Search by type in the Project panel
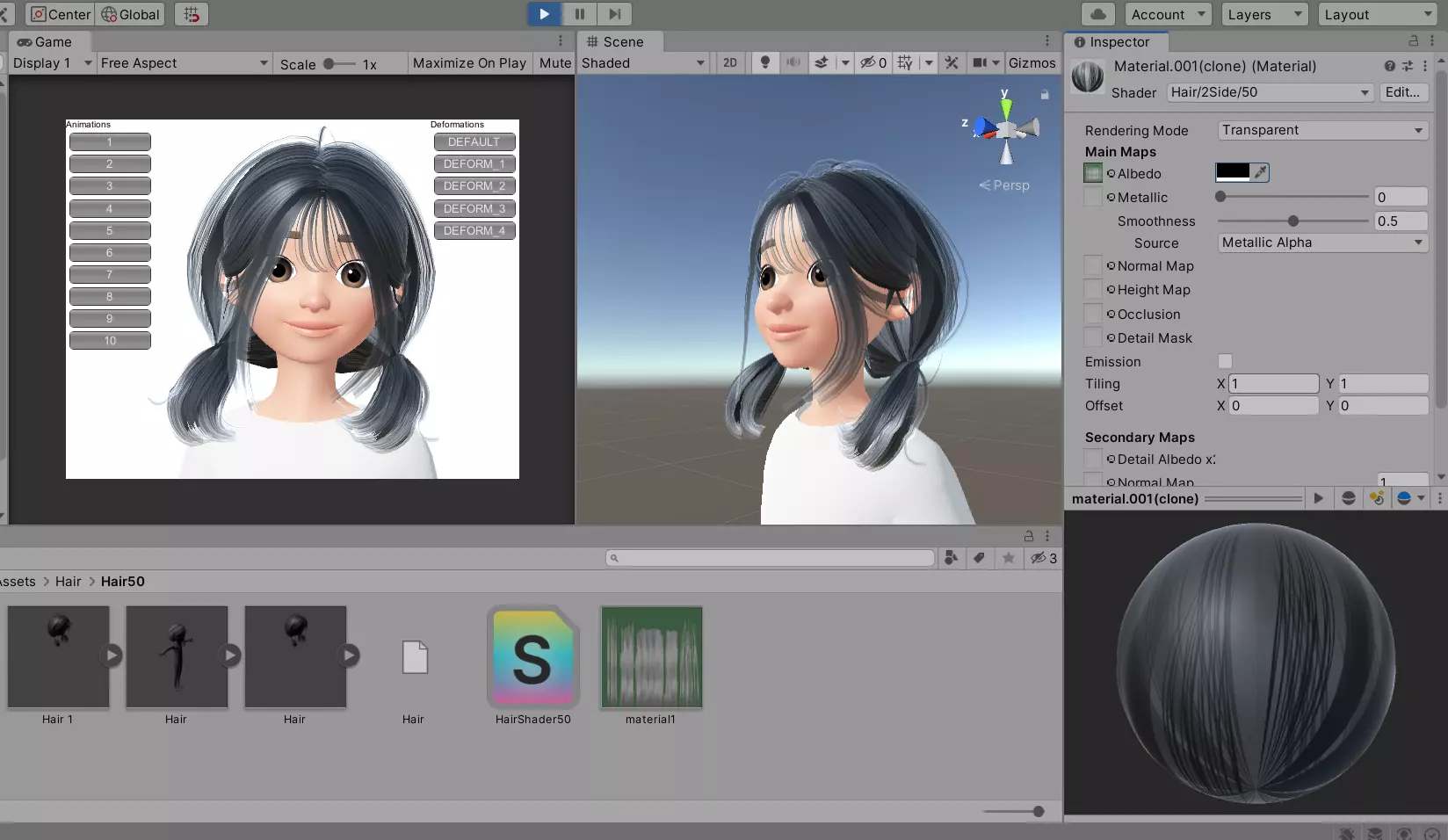Screen dimensions: 1448x840 (951, 558)
